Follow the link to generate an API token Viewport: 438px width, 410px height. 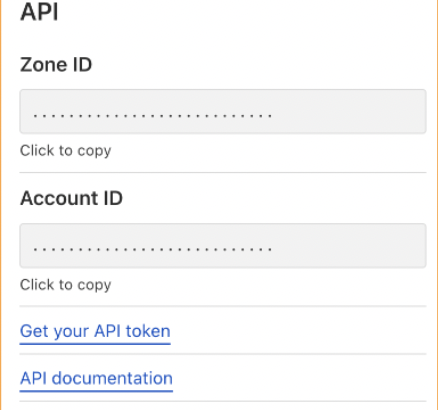(95, 331)
